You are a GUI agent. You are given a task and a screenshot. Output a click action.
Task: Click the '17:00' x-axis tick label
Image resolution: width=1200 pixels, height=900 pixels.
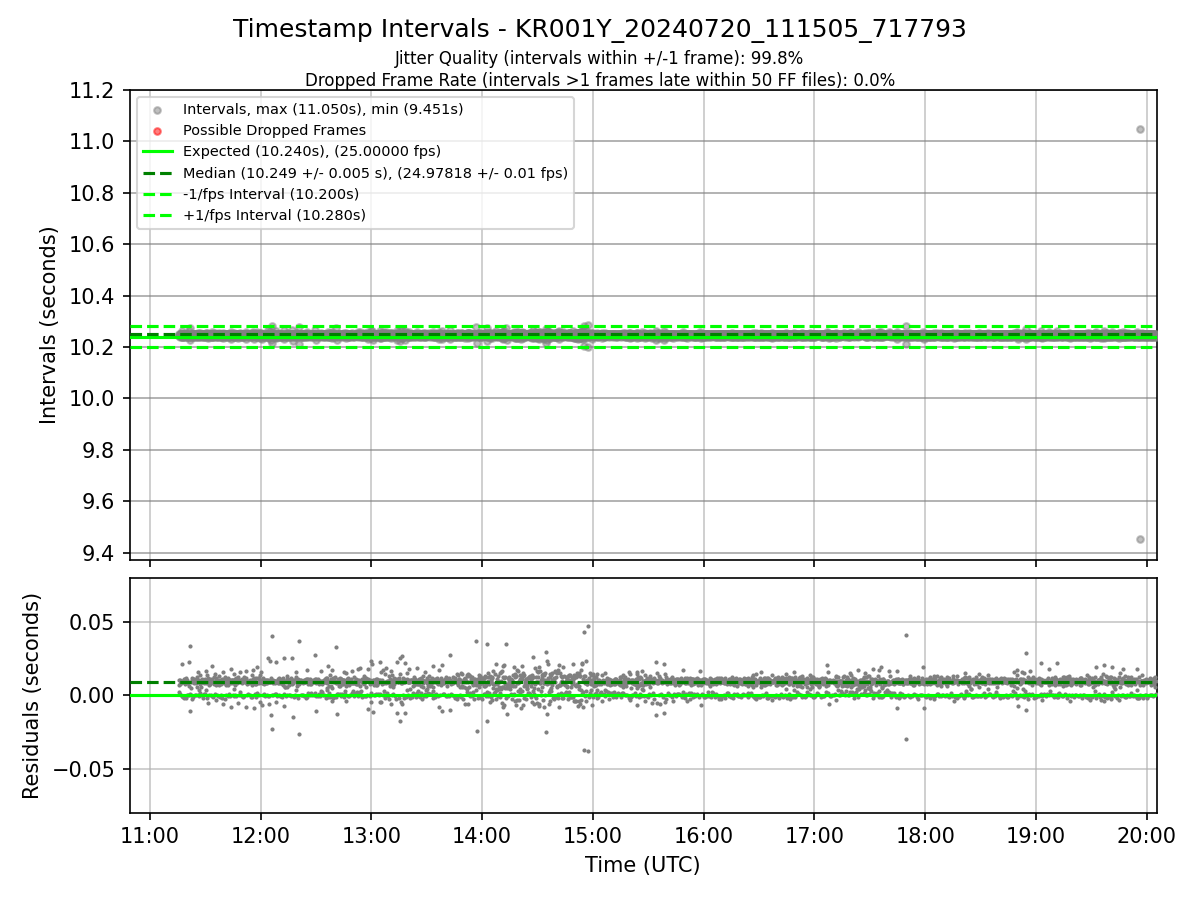(x=814, y=835)
